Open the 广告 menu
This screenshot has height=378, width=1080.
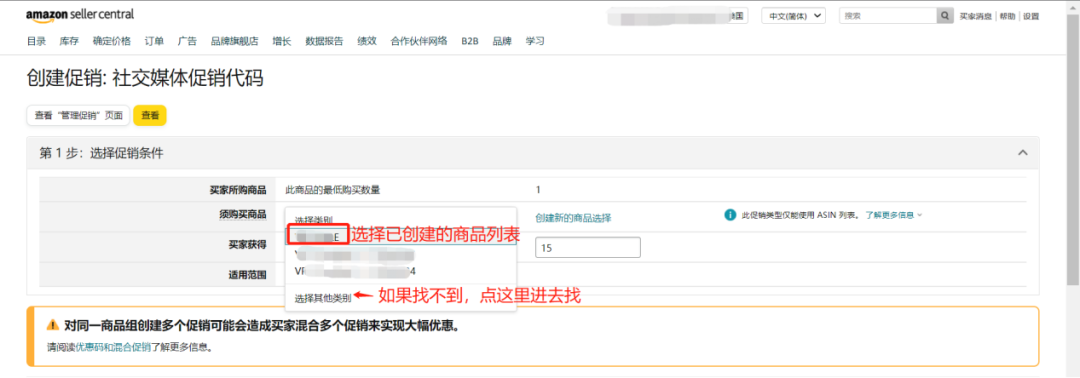(x=187, y=41)
